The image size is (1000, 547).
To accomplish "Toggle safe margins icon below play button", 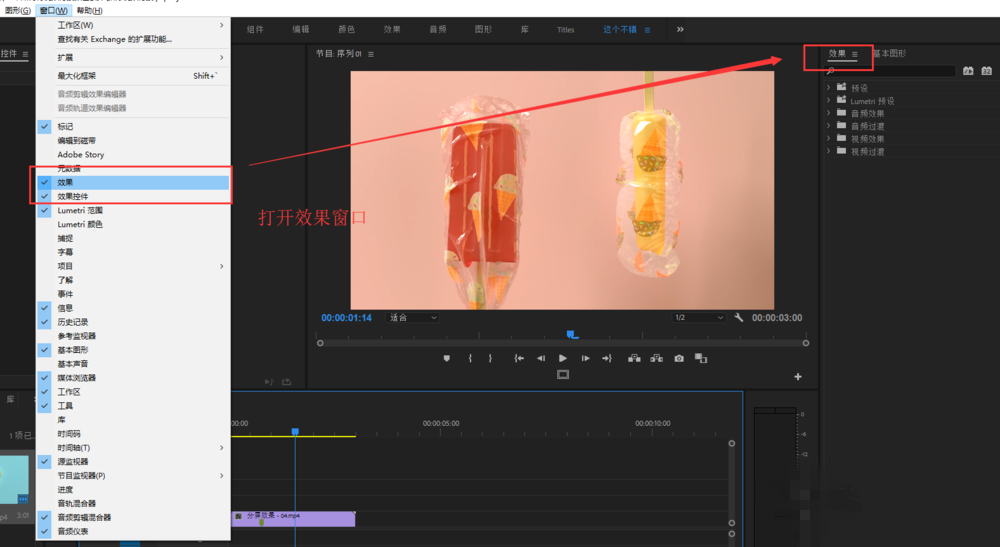I will coord(562,374).
